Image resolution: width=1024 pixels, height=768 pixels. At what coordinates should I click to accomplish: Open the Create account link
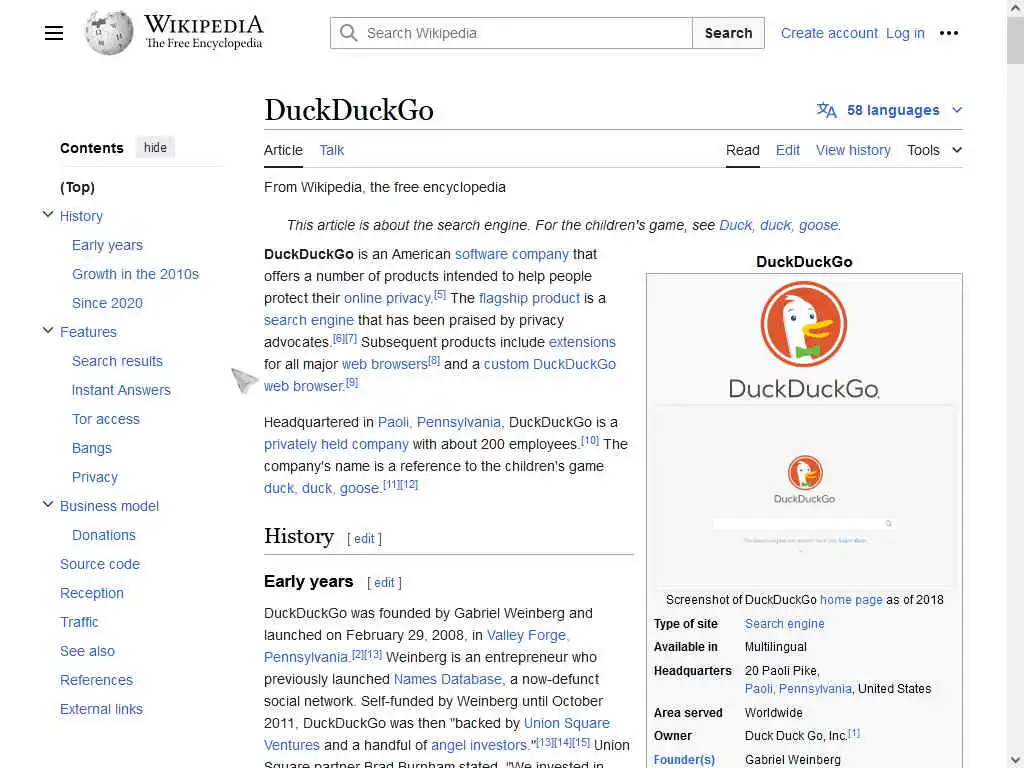click(x=829, y=33)
